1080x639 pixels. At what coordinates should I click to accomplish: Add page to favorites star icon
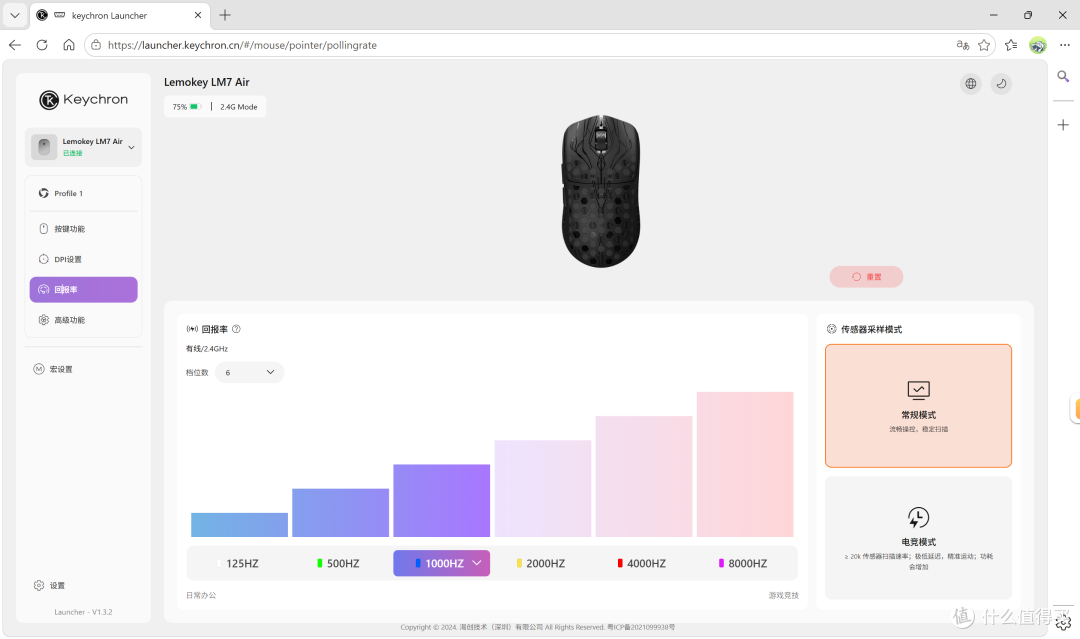click(x=984, y=45)
